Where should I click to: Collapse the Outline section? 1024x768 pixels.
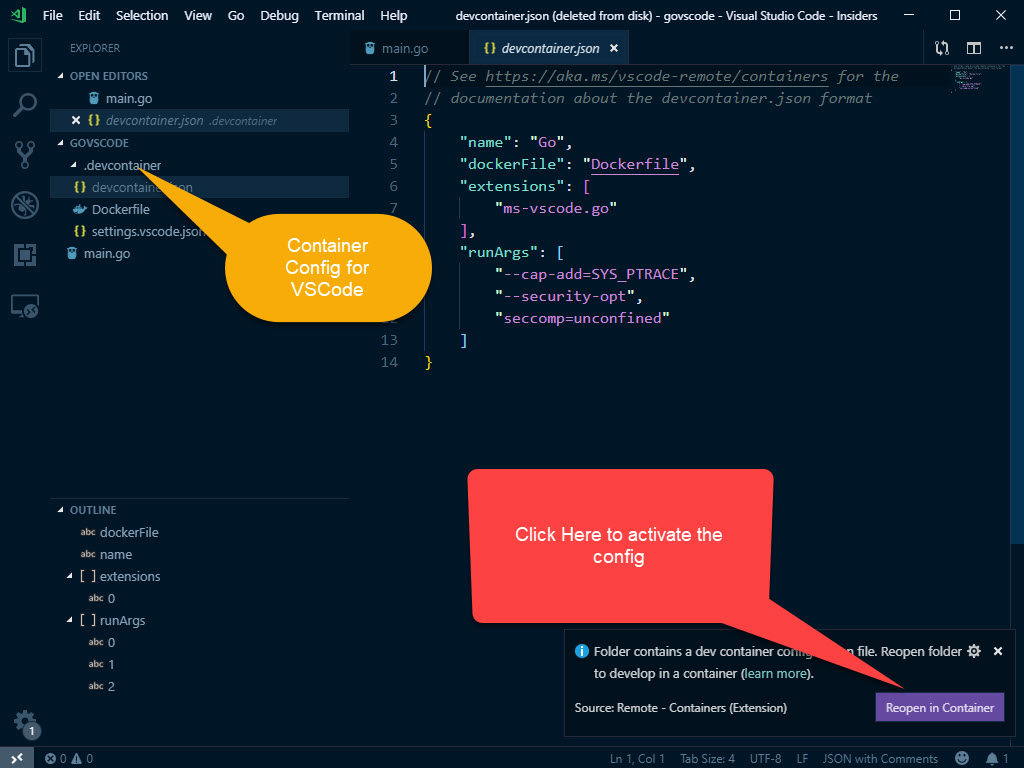61,510
